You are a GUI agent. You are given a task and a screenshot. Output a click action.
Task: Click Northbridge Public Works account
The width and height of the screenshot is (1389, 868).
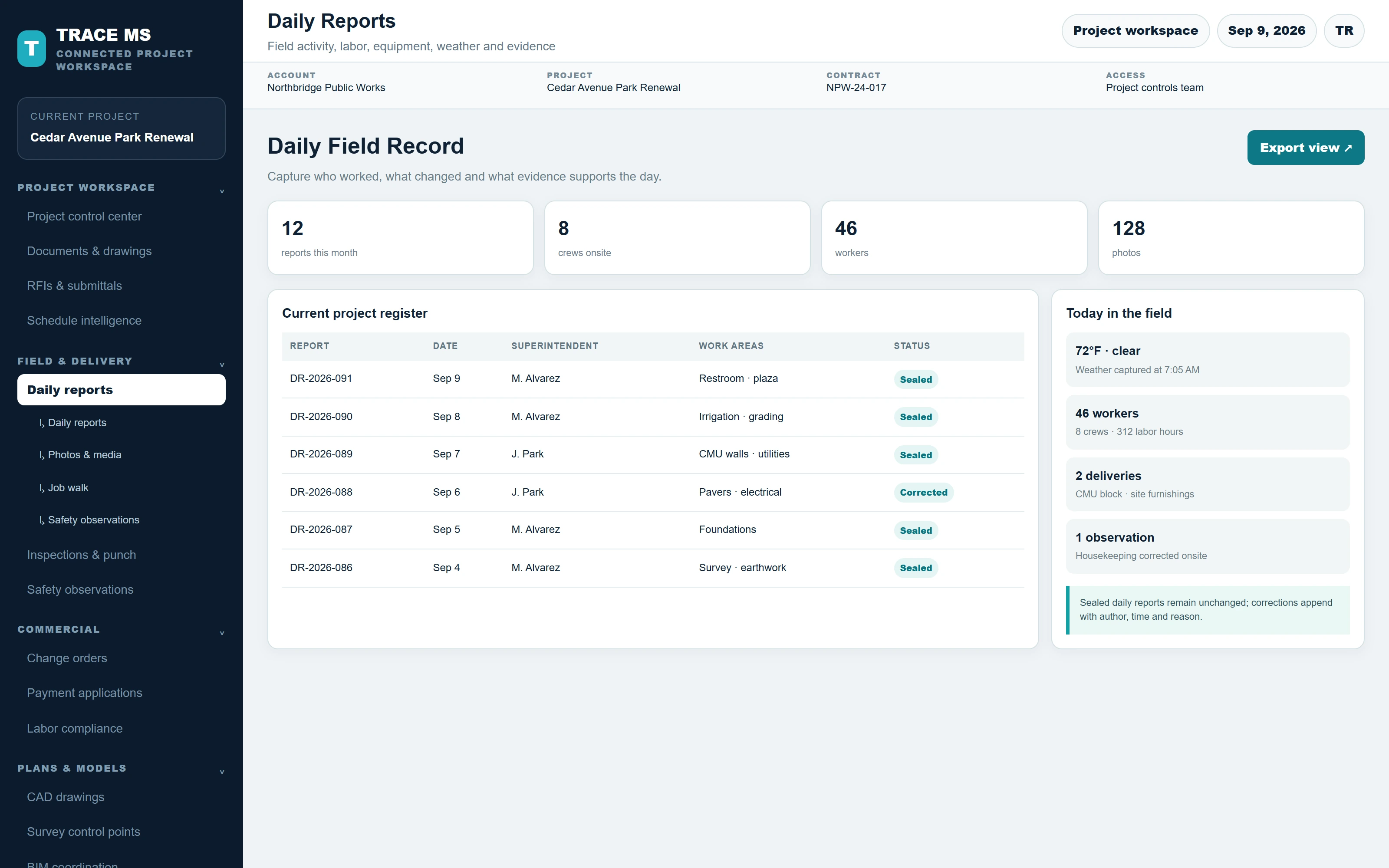[x=326, y=88]
